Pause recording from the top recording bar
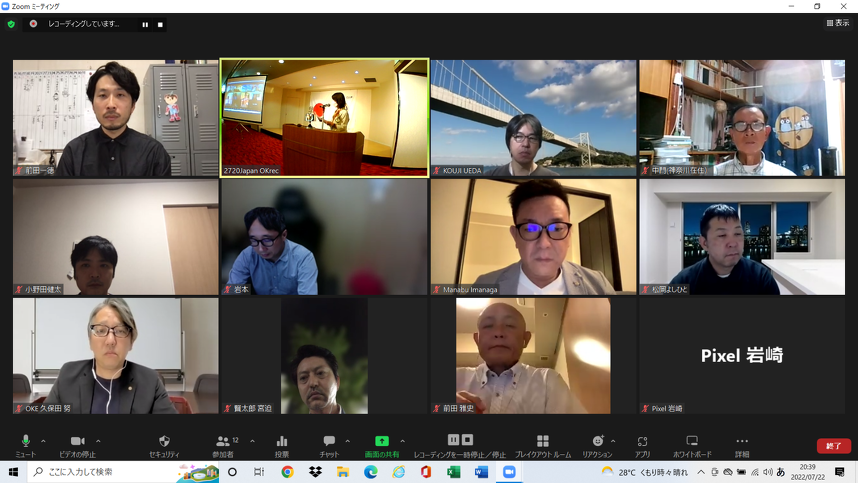This screenshot has width=858, height=483. [x=145, y=24]
